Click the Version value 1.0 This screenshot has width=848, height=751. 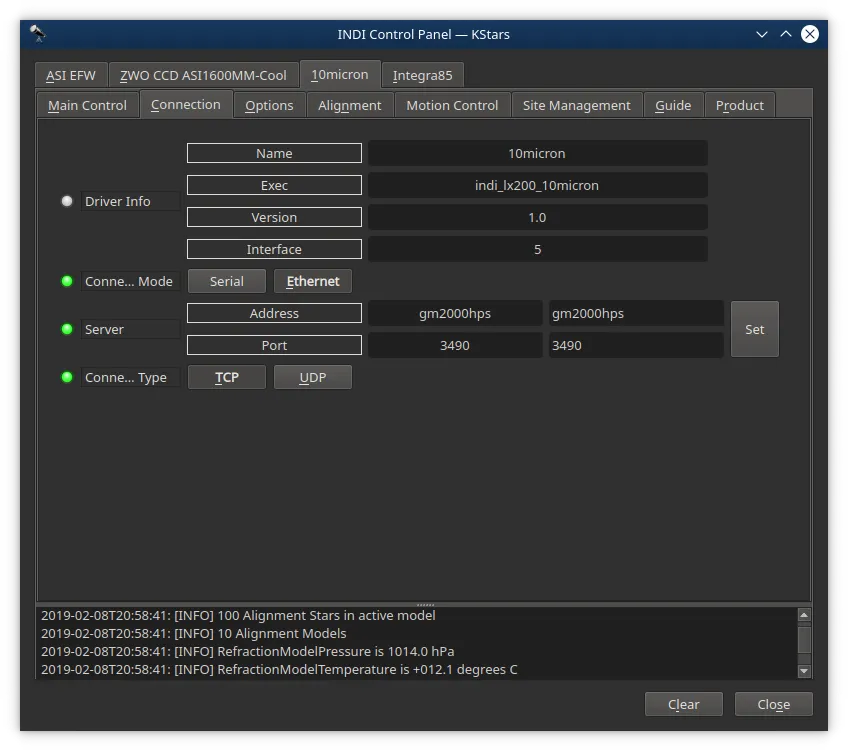pyautogui.click(x=537, y=217)
